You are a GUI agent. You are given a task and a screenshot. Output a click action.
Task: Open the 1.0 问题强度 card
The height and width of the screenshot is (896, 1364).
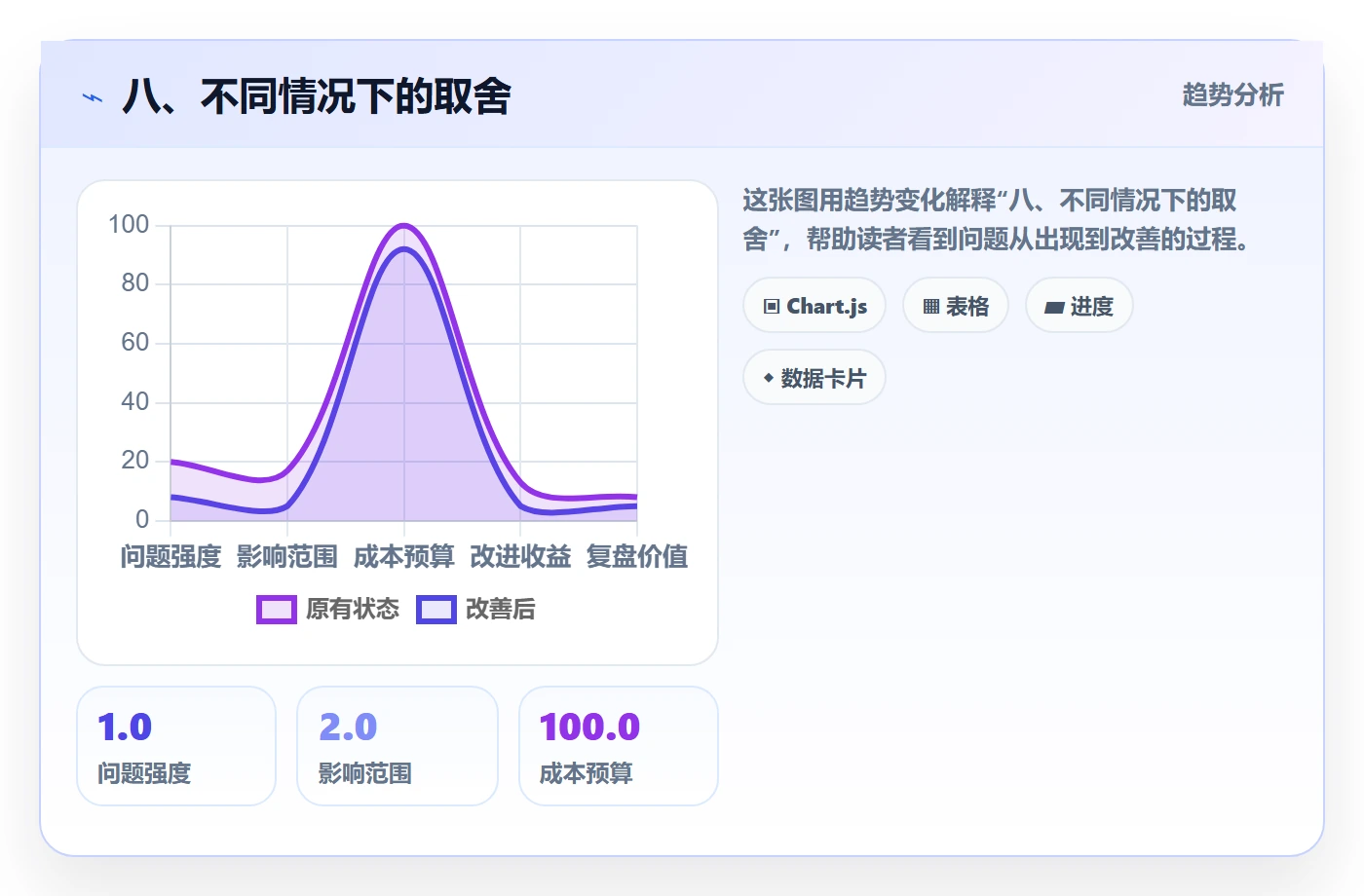tap(176, 746)
